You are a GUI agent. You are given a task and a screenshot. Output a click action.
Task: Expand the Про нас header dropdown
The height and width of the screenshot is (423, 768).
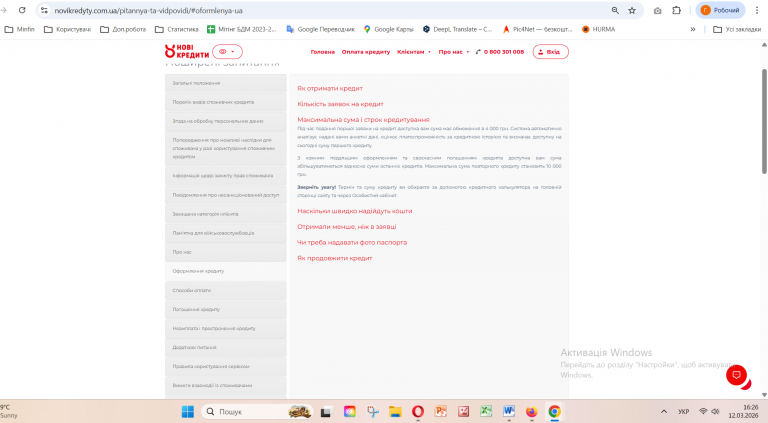(454, 52)
